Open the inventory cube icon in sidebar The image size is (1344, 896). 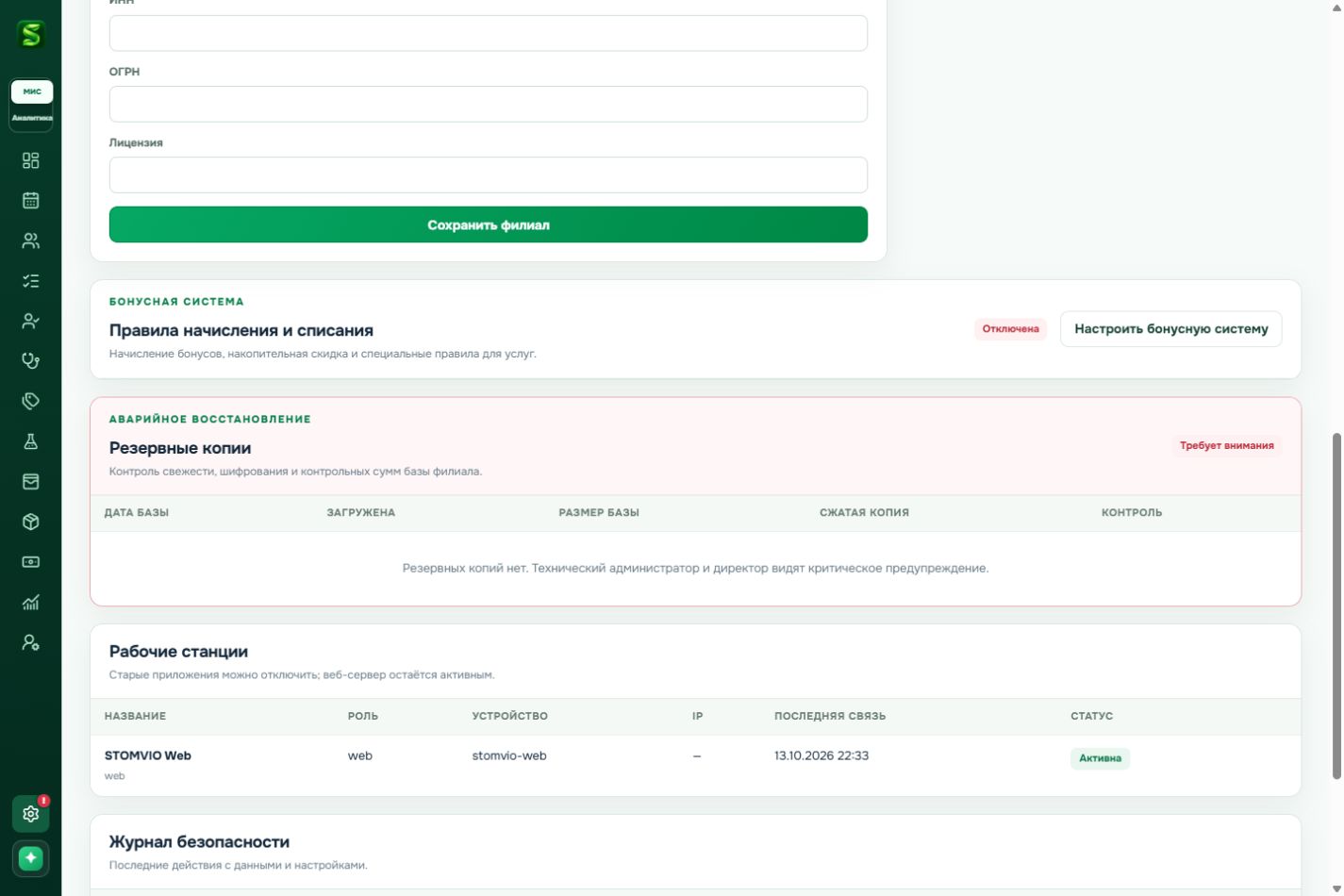pyautogui.click(x=31, y=522)
